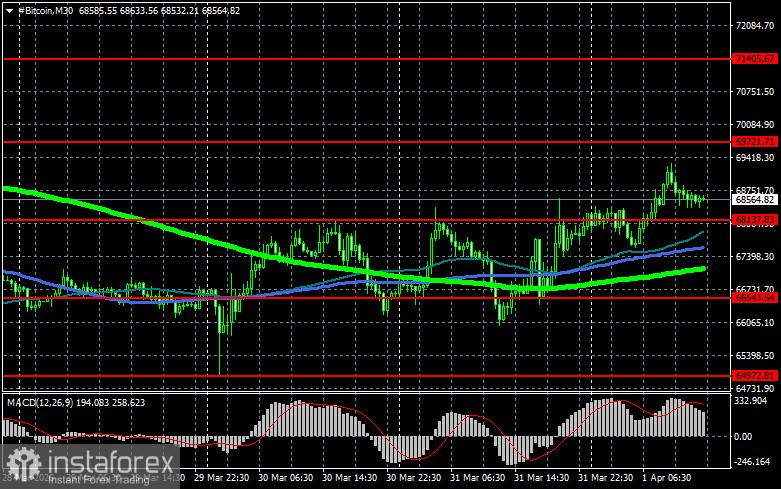Select the MACD scale value 332.904
This screenshot has width=781, height=489.
[751, 401]
